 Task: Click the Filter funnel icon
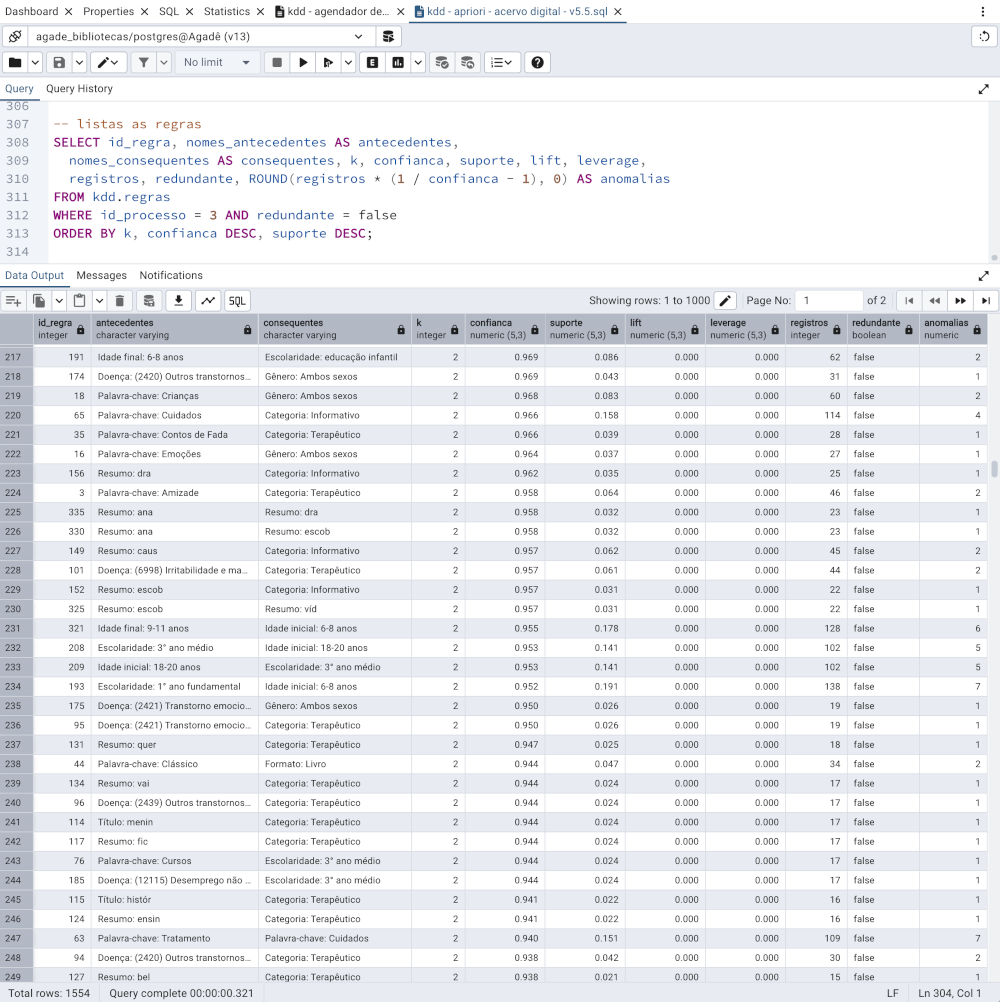(x=144, y=62)
